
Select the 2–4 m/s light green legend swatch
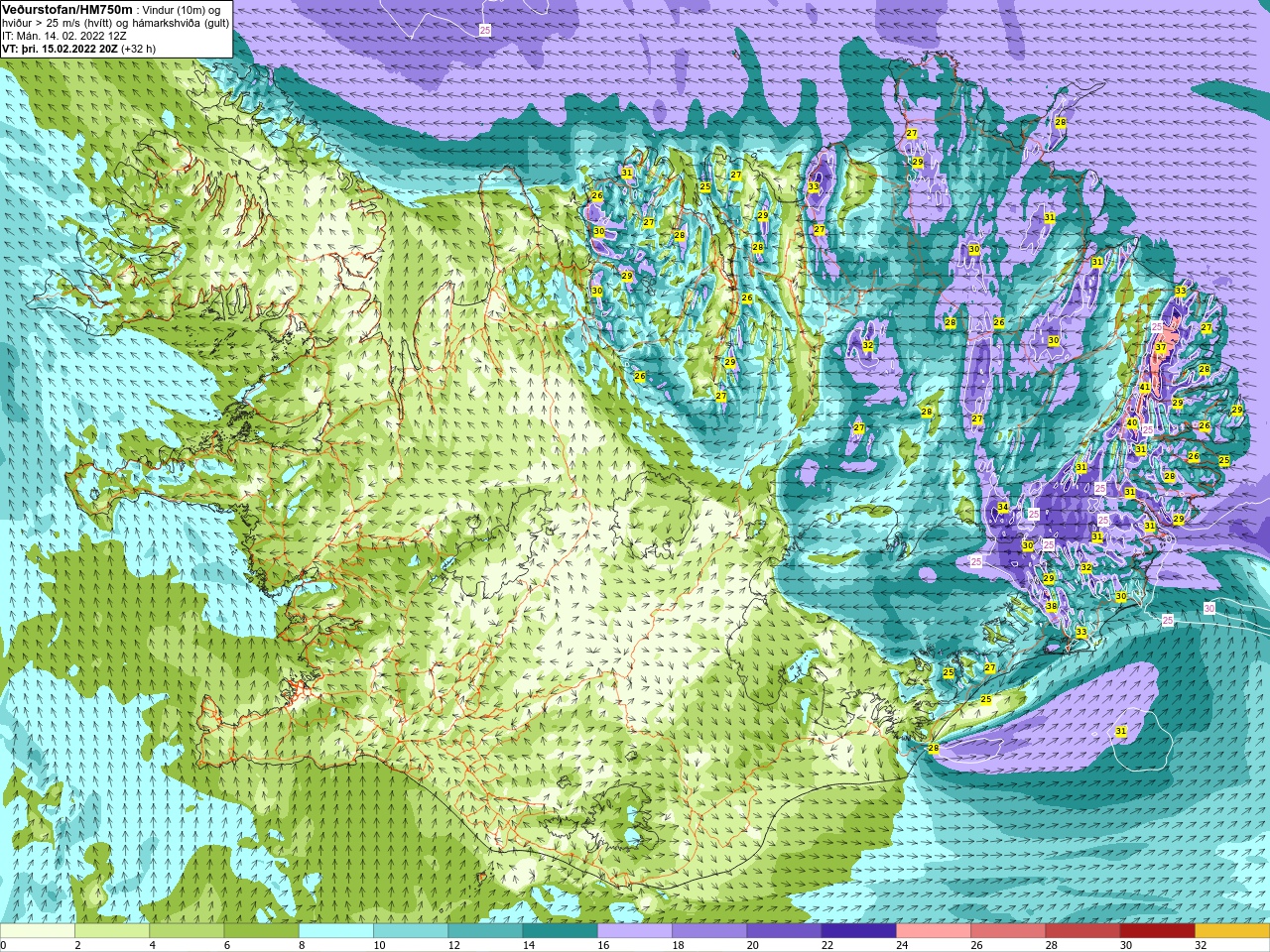112,931
